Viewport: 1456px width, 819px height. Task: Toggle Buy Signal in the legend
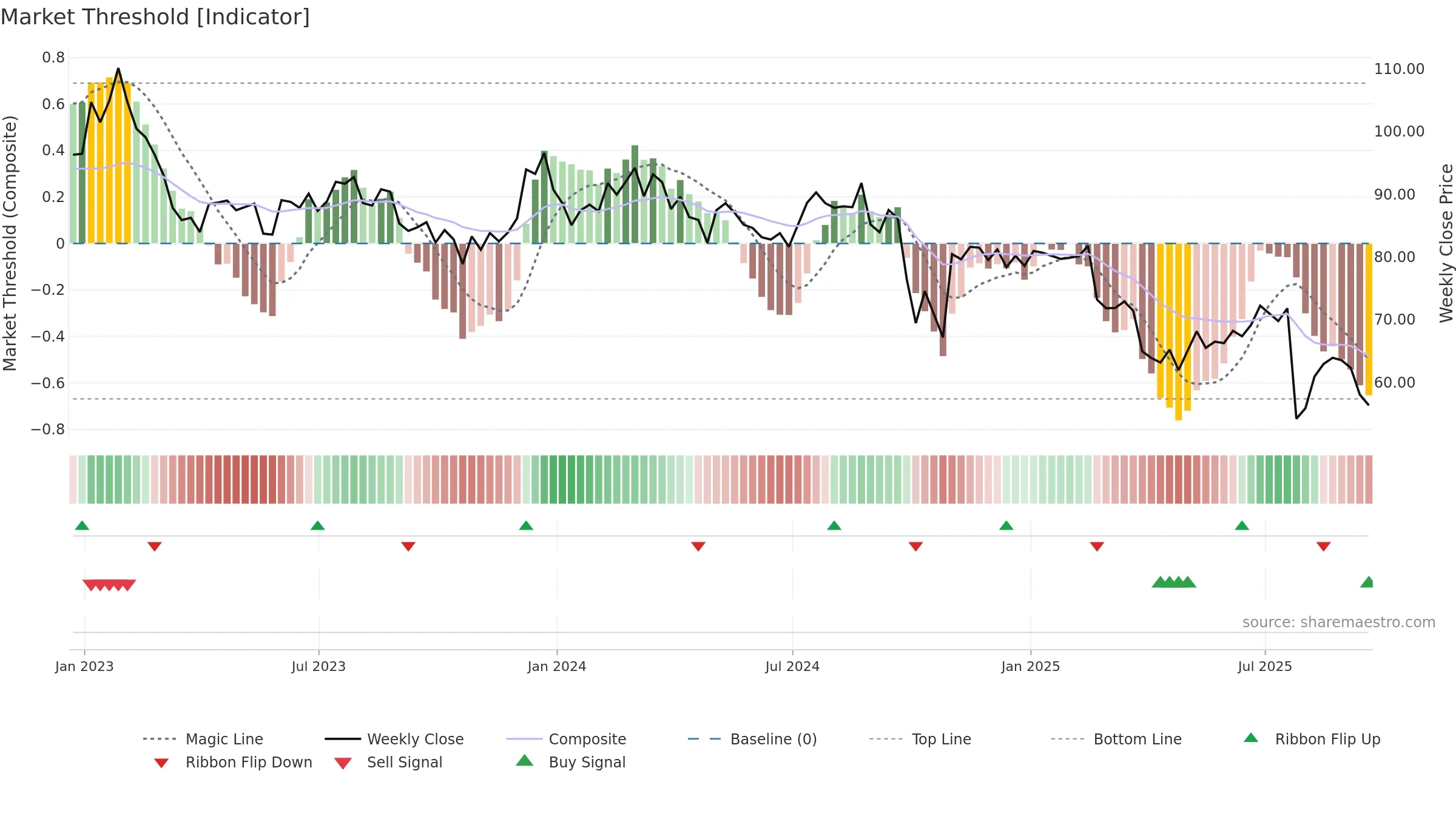click(570, 762)
